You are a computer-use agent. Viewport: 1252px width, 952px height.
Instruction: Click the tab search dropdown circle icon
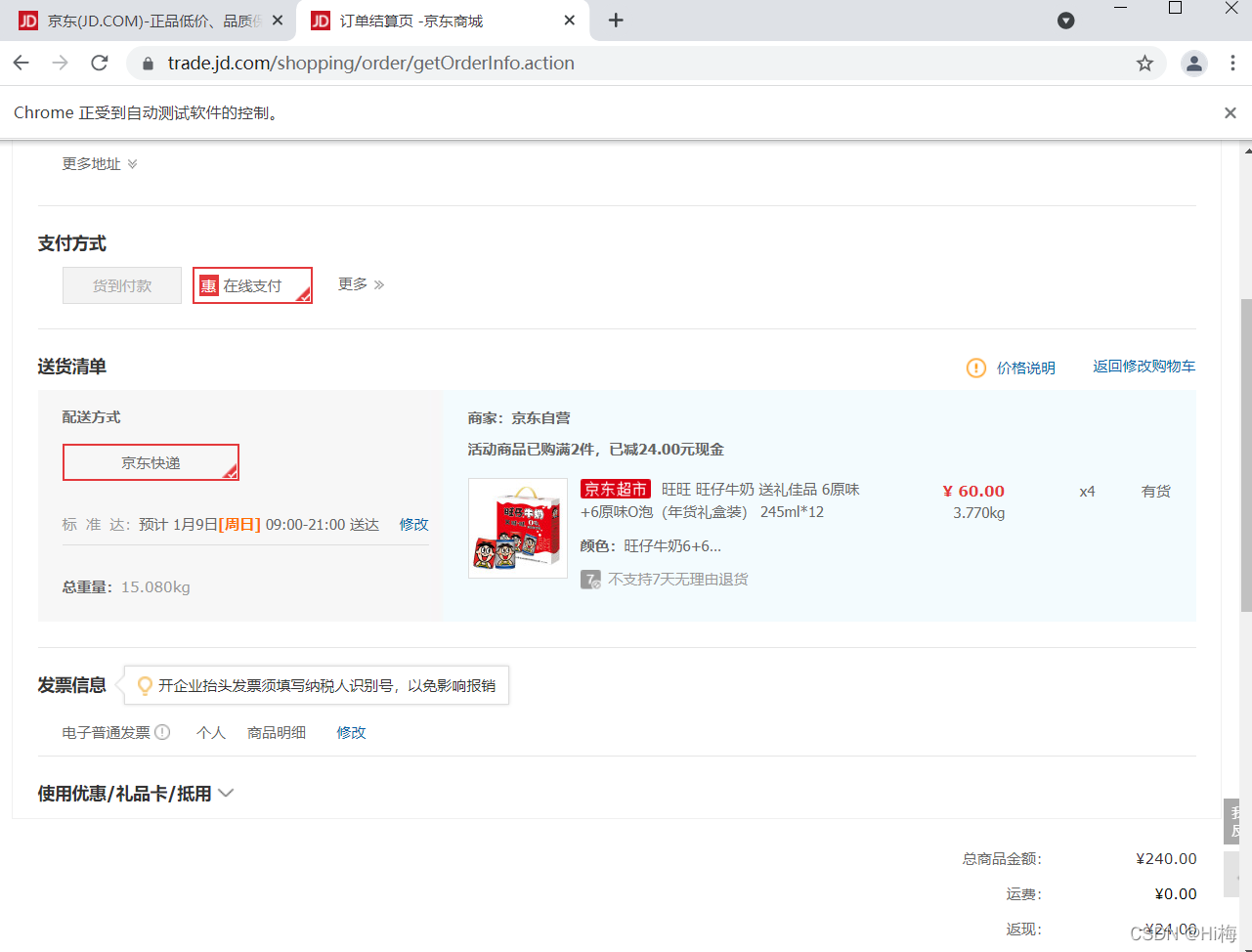tap(1066, 21)
